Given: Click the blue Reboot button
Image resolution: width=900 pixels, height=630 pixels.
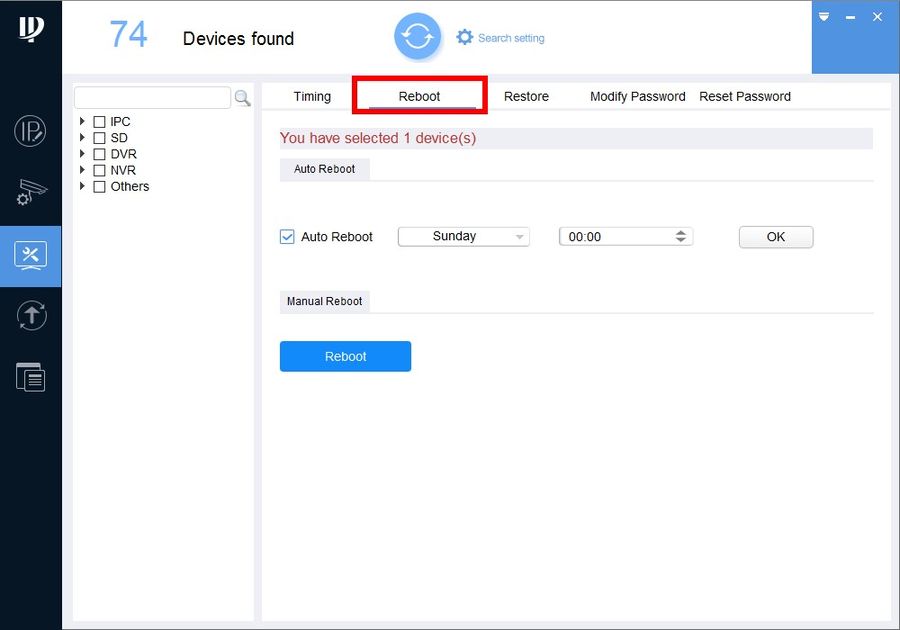Looking at the screenshot, I should pos(346,356).
